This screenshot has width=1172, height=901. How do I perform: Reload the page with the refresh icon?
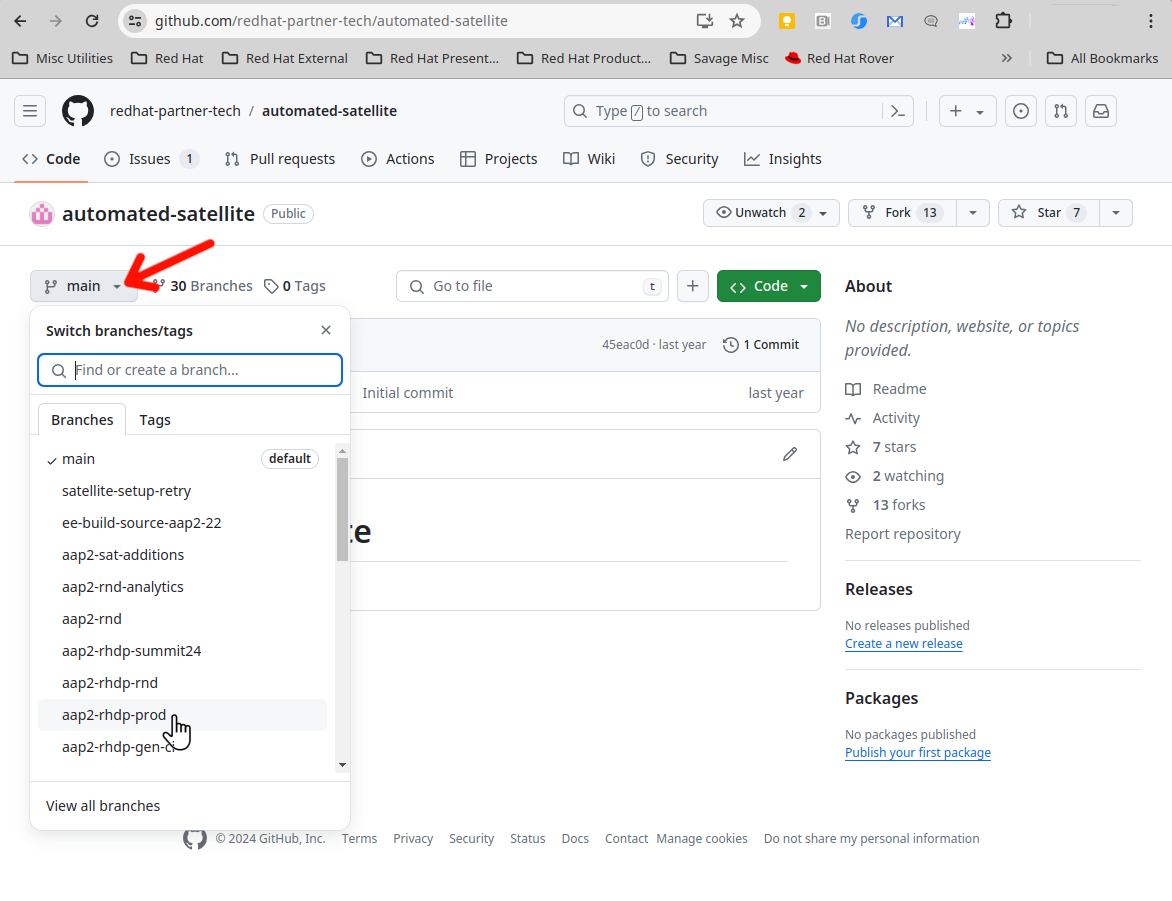coord(92,21)
